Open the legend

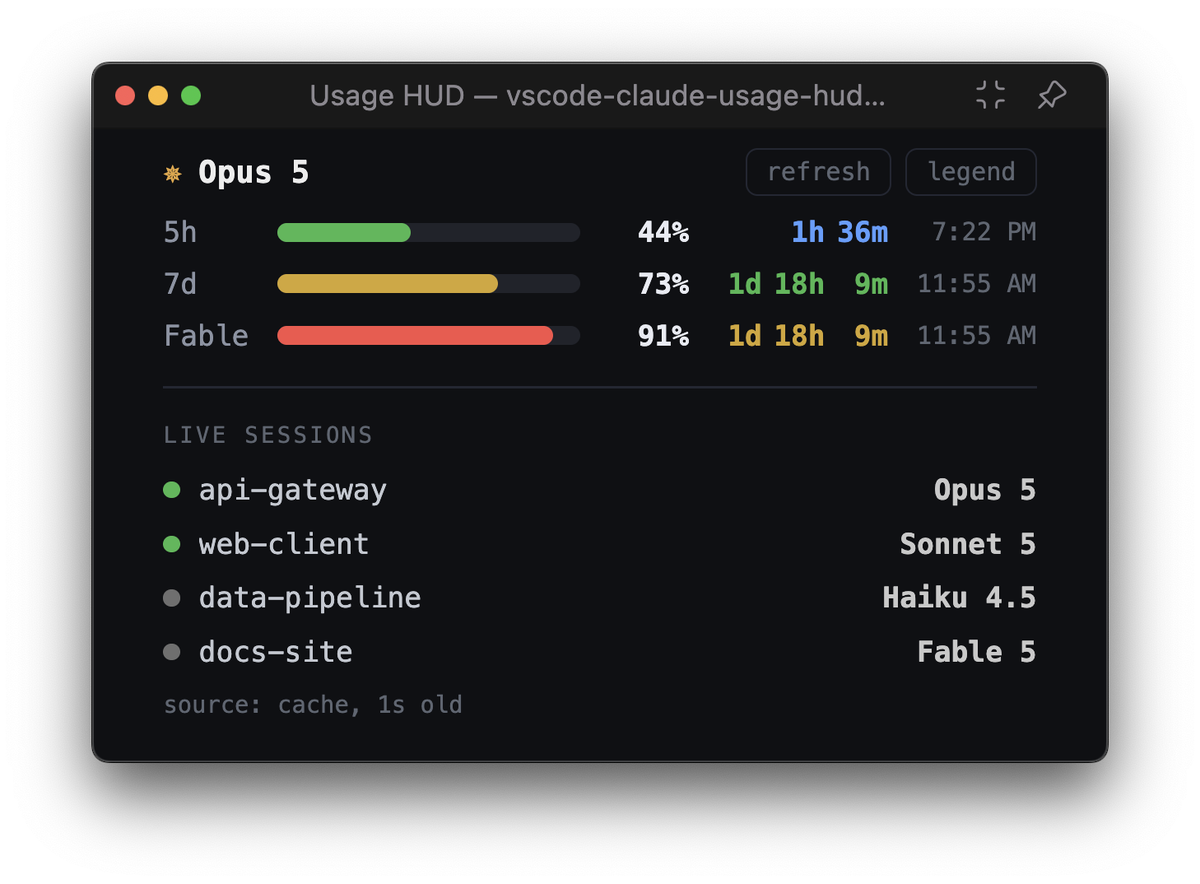(971, 172)
